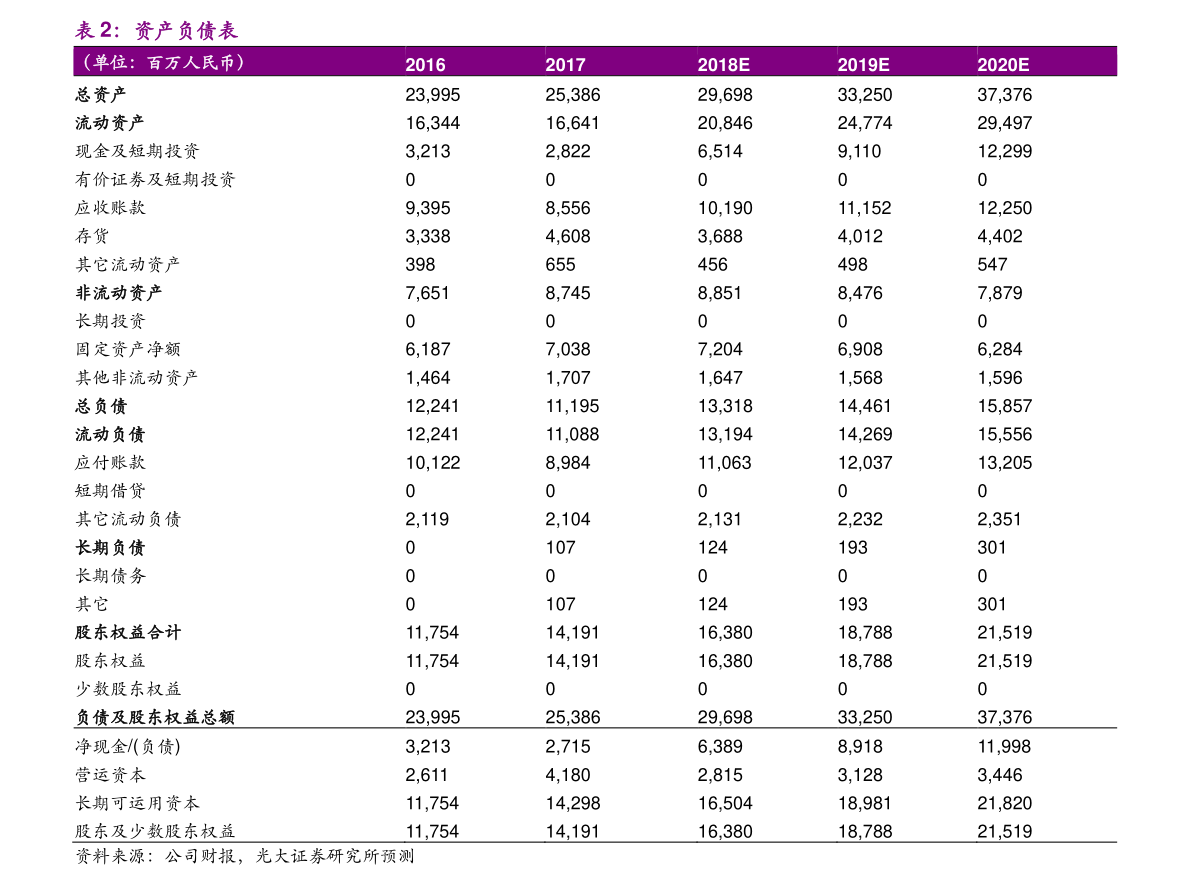Viewport: 1191px width, 885px height.
Task: Click the 总资产 row label
Action: (101, 94)
